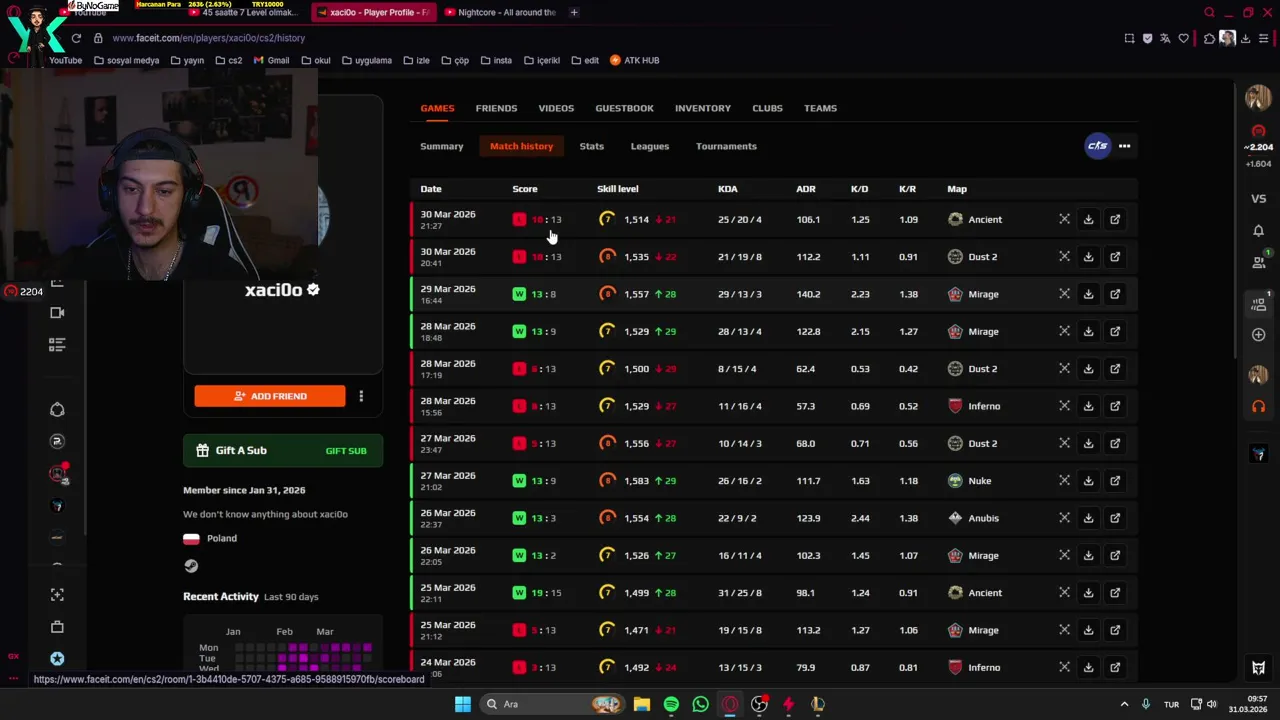Open the ATK HUB bookmark
The image size is (1280, 720).
(634, 60)
